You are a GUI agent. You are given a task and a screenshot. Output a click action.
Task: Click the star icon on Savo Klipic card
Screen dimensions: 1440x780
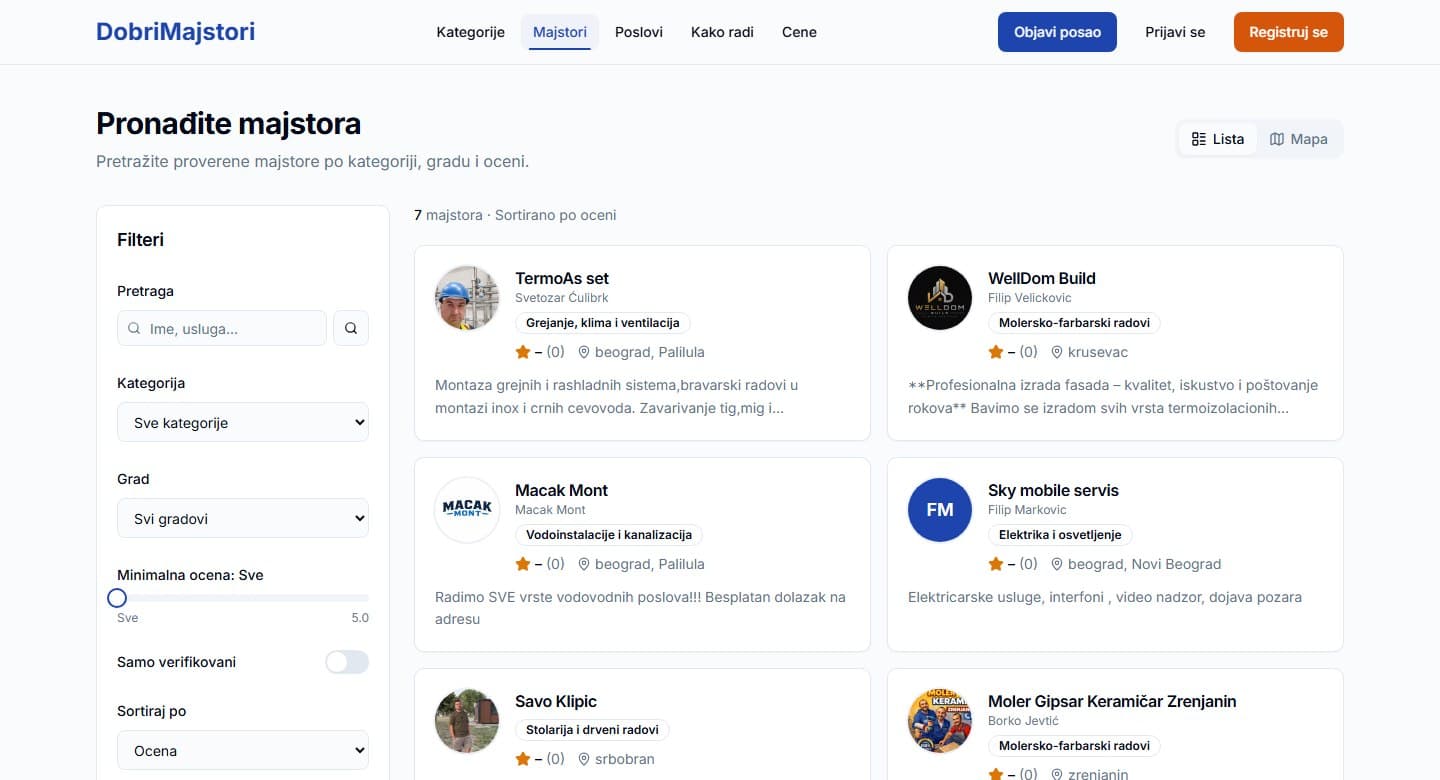[523, 759]
